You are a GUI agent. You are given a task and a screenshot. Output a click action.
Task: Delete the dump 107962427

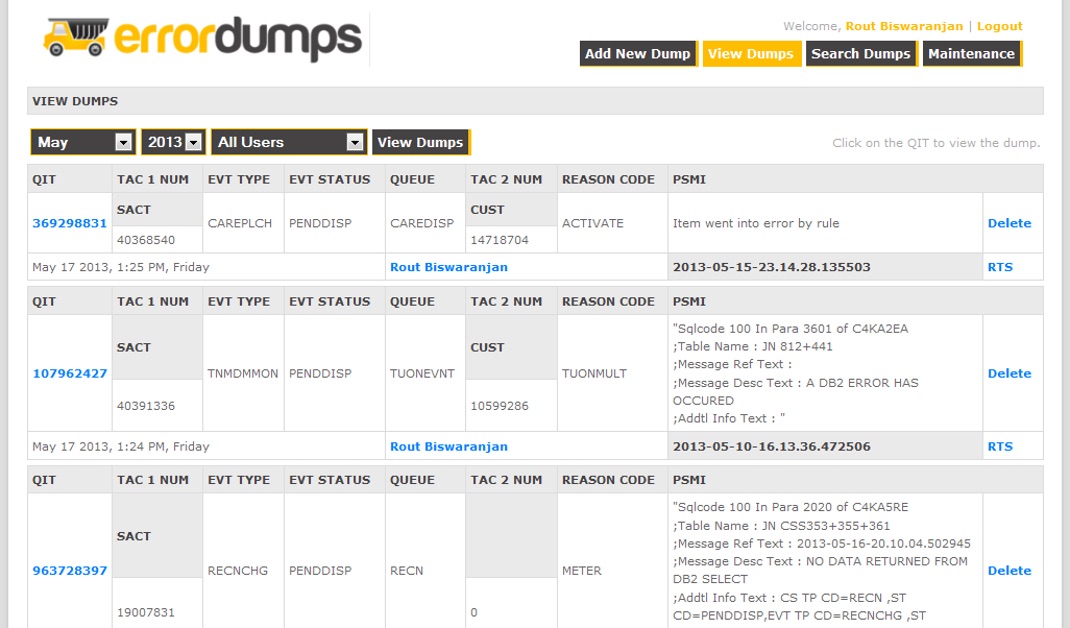[x=1009, y=373]
